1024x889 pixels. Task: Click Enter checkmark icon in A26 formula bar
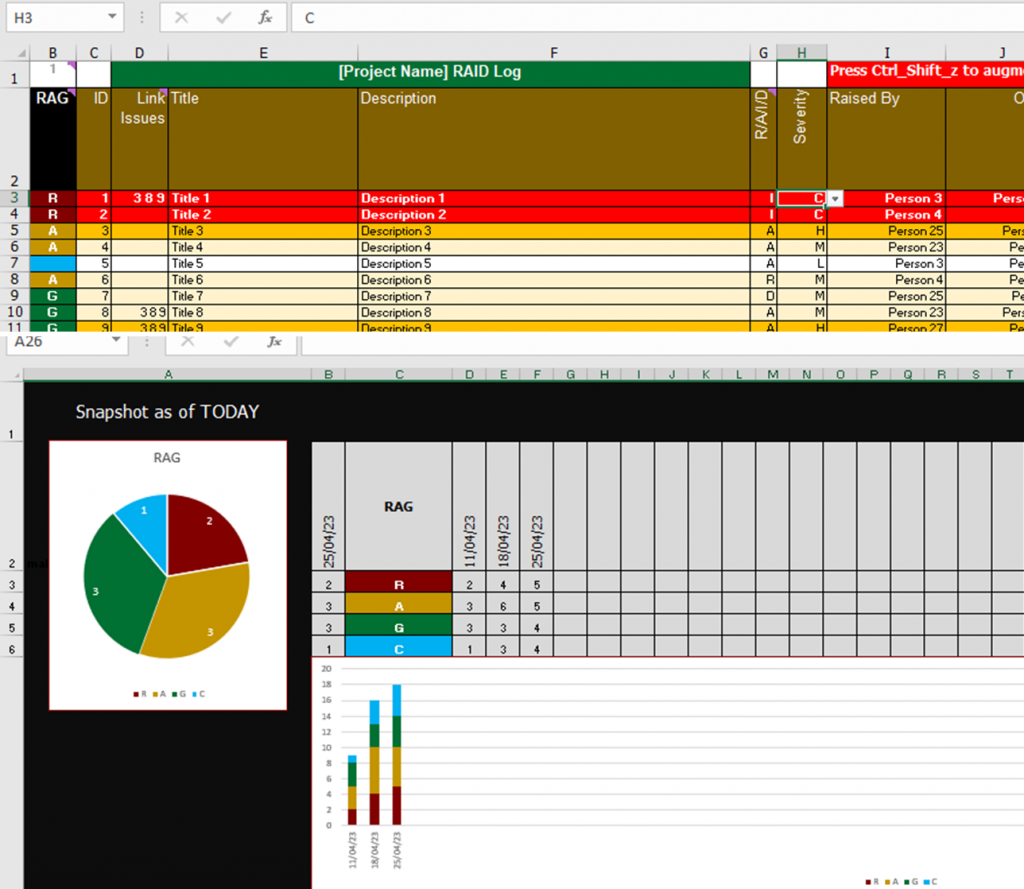coord(232,341)
